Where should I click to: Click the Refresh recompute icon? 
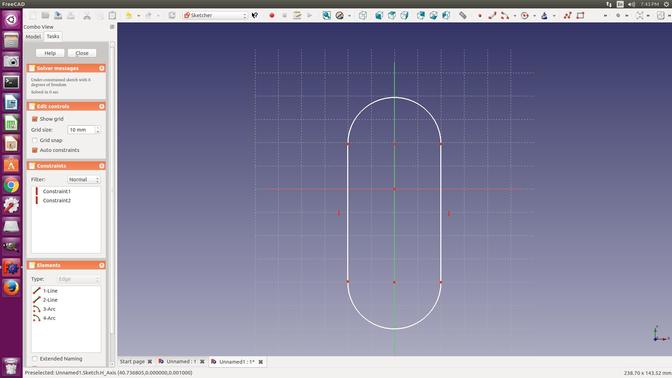(172, 15)
